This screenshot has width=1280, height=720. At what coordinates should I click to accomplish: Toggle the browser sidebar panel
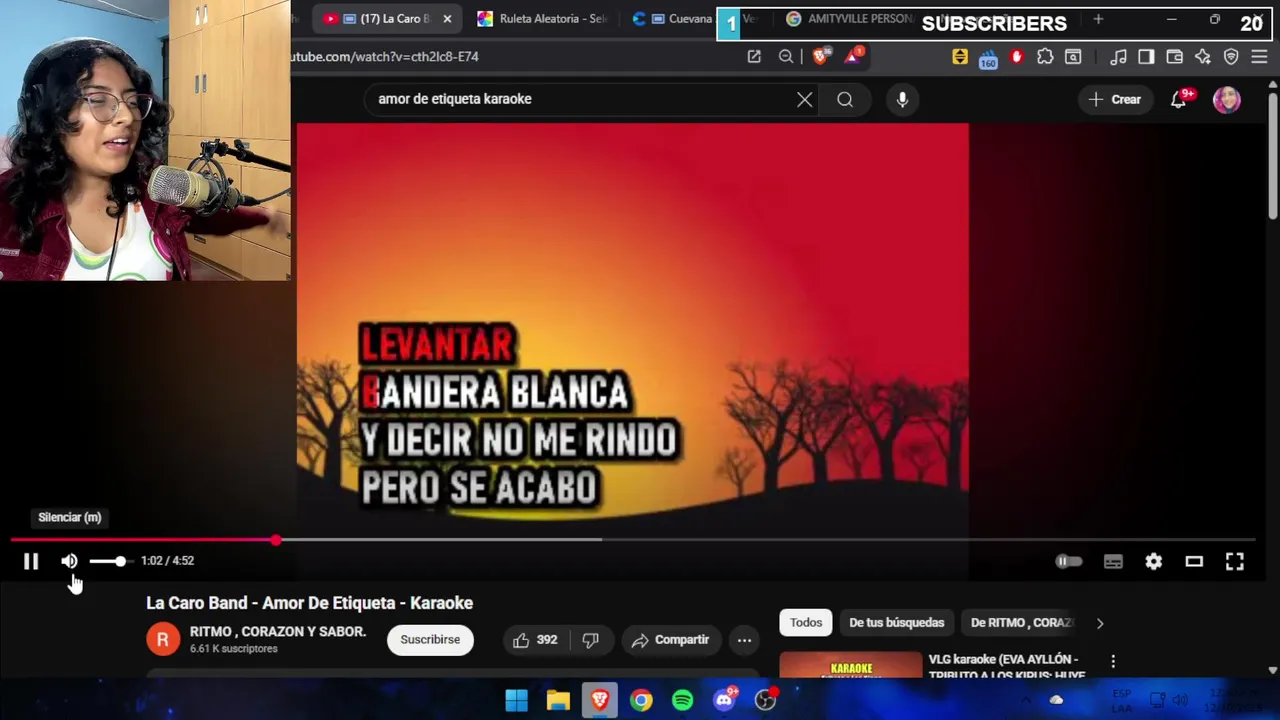[1146, 57]
